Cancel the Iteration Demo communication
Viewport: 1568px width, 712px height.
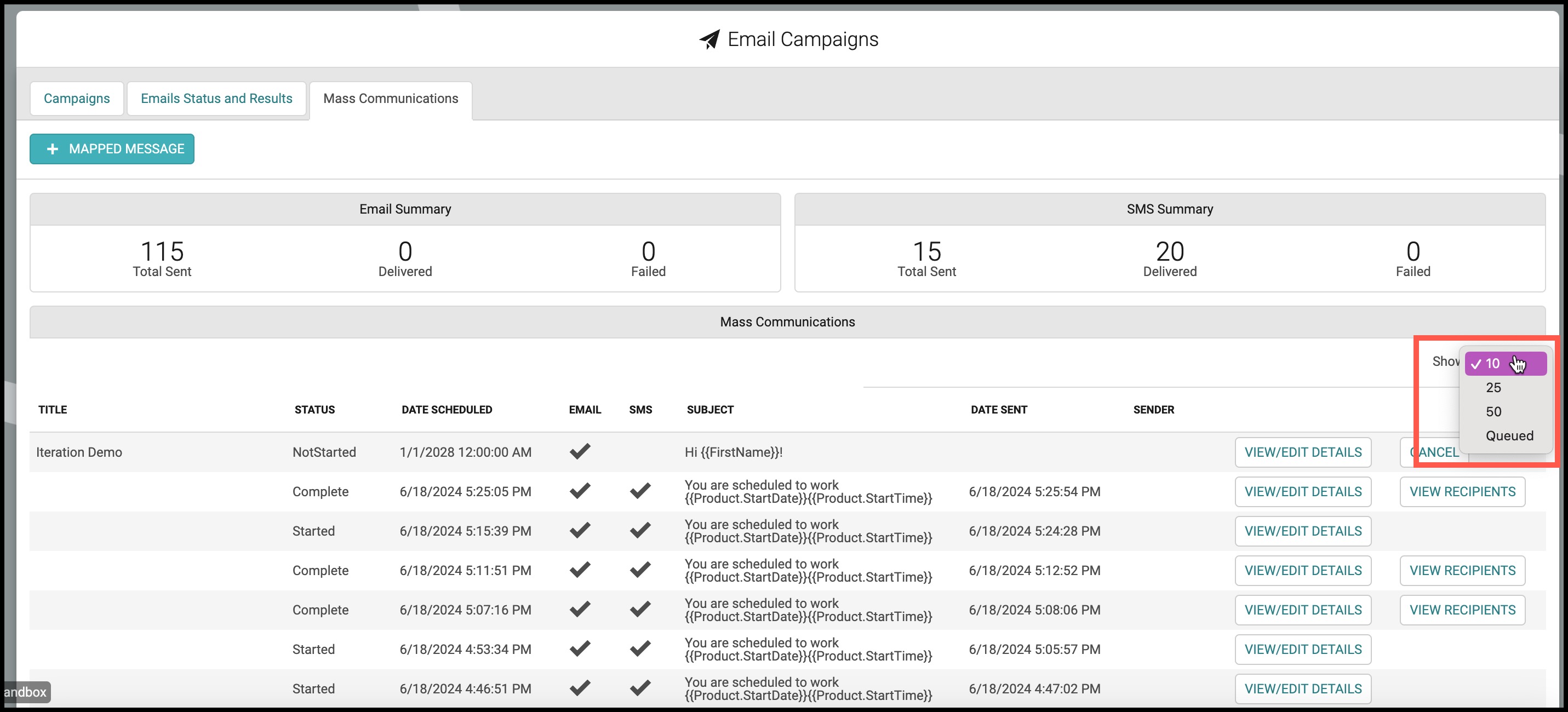(x=1434, y=452)
